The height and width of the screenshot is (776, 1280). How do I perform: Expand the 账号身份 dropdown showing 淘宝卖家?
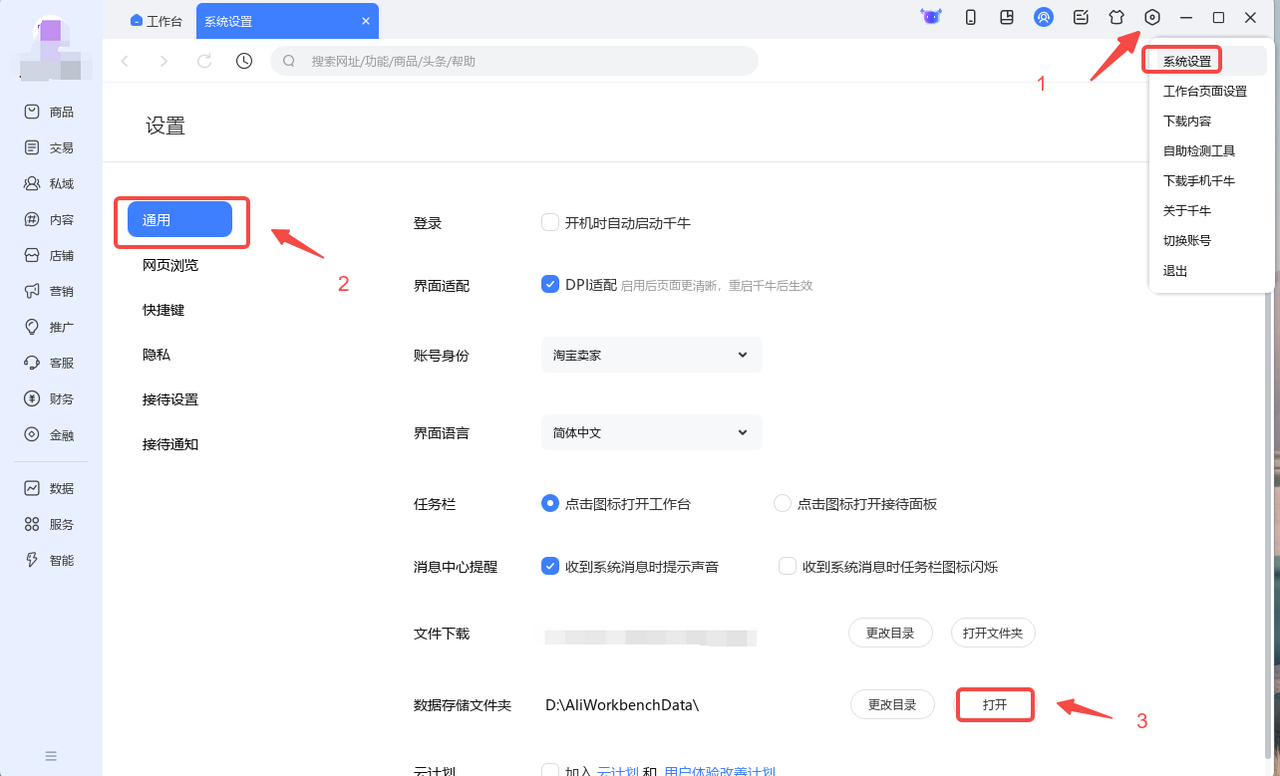pos(651,355)
